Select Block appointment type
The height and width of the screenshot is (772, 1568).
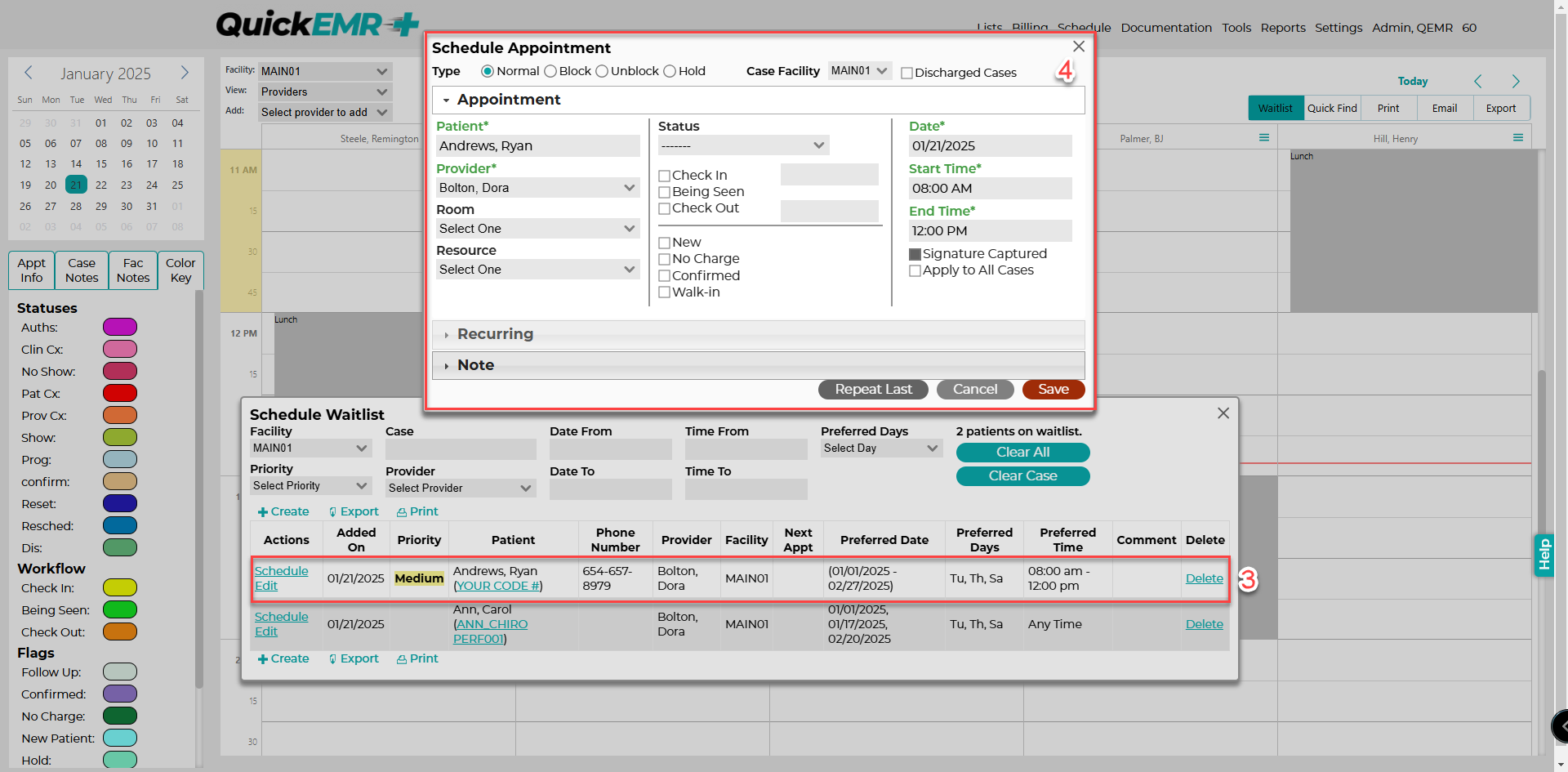[550, 71]
